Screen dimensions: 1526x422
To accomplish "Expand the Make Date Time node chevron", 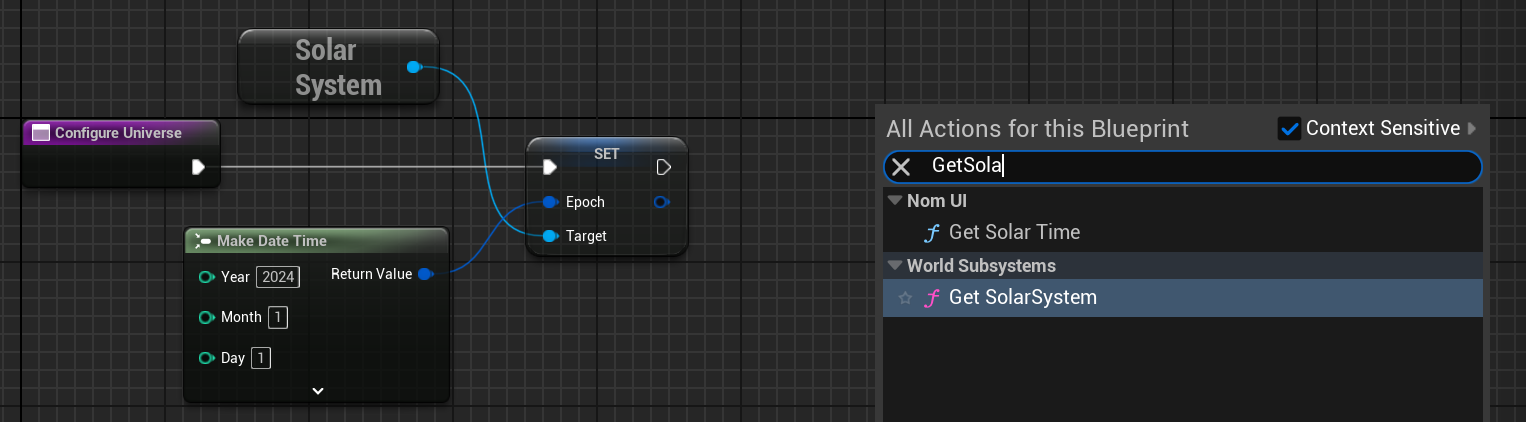I will 318,390.
